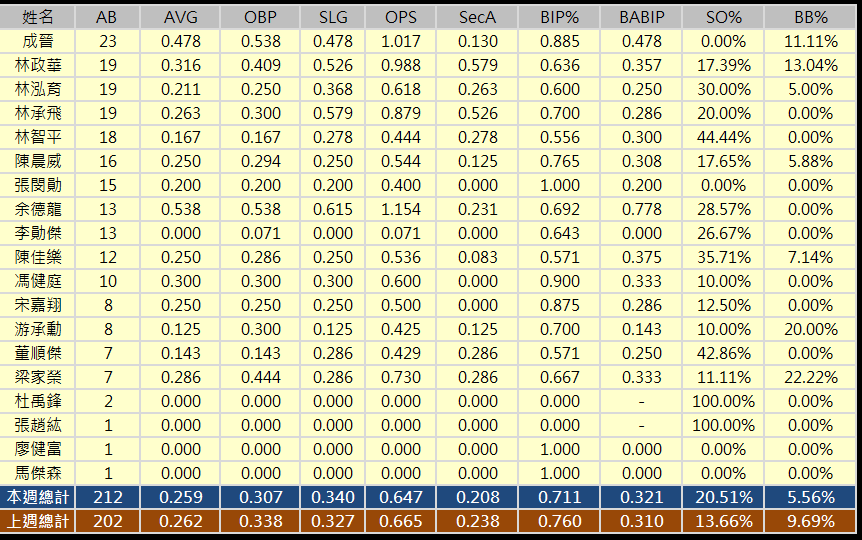
Task: Select 本週總計 OPS value 0.647
Action: [401, 497]
